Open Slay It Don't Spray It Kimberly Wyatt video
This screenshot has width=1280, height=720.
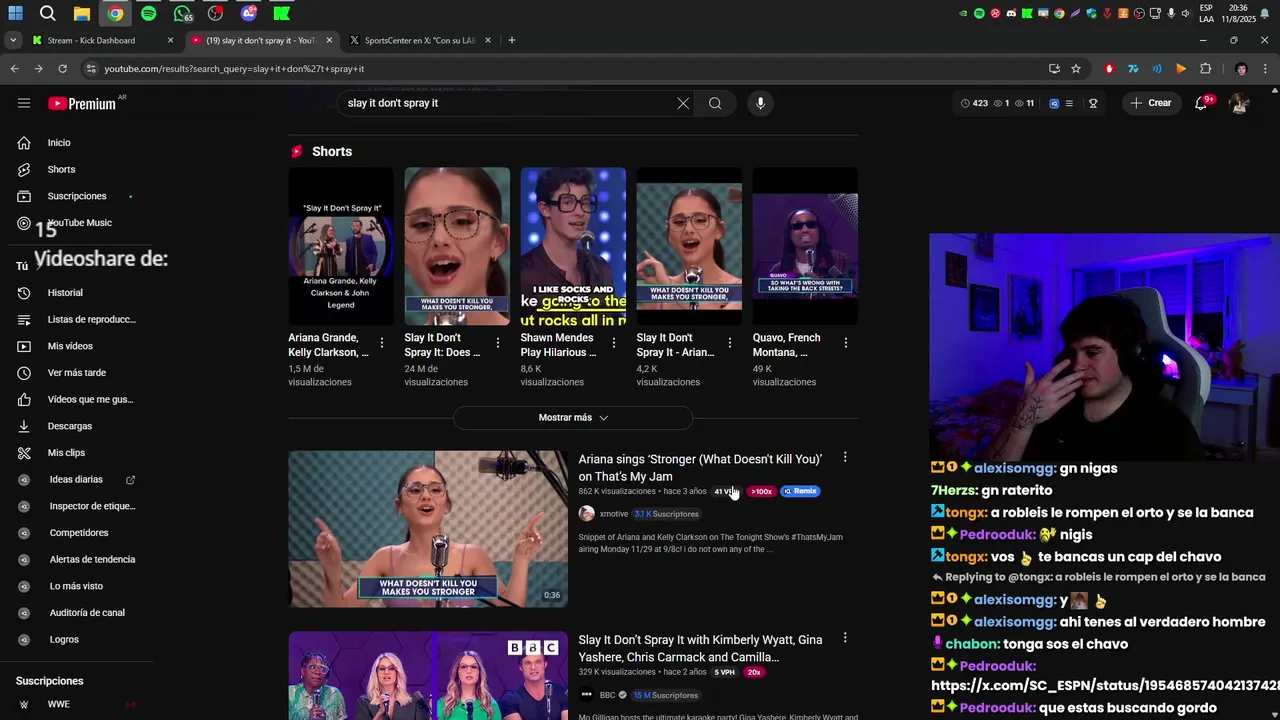click(700, 648)
